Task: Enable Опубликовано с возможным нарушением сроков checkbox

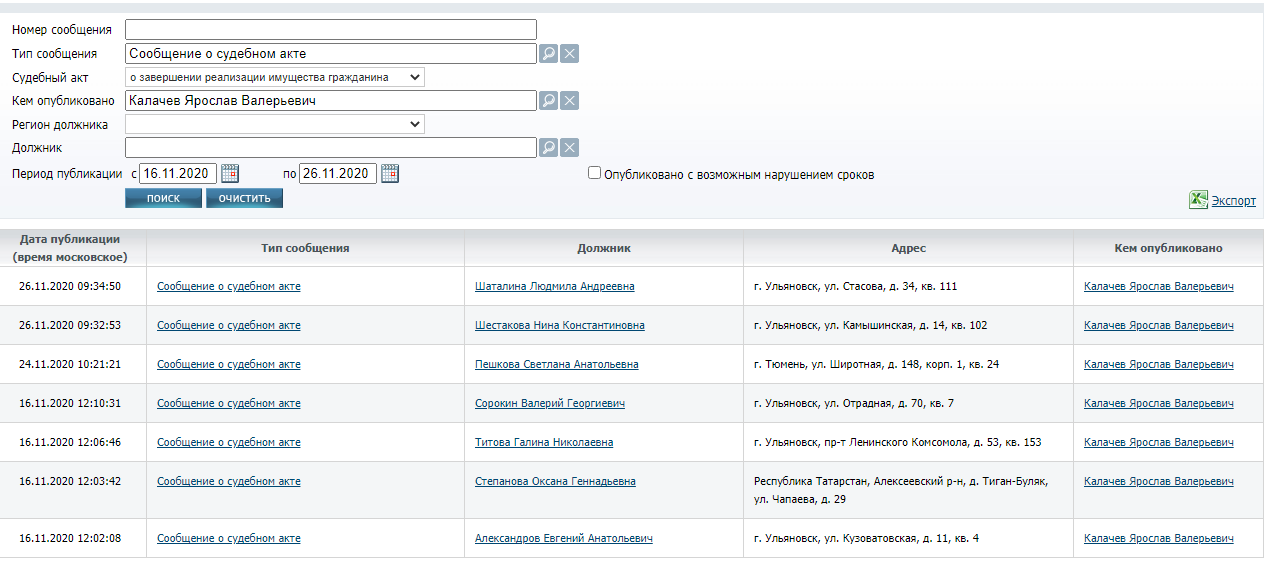Action: (x=595, y=173)
